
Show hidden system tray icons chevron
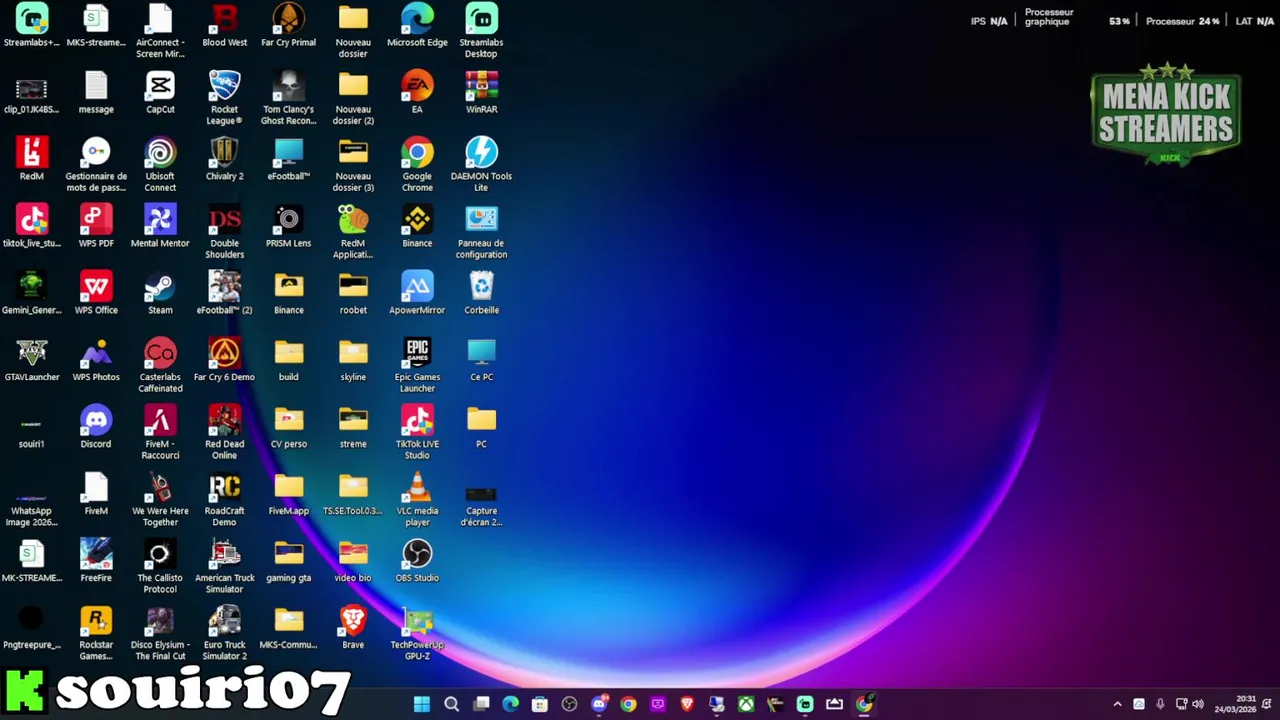(x=1117, y=704)
